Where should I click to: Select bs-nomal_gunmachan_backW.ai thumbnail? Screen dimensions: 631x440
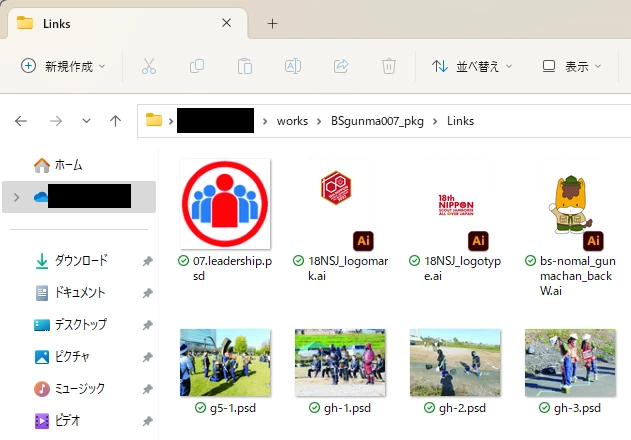tap(570, 204)
